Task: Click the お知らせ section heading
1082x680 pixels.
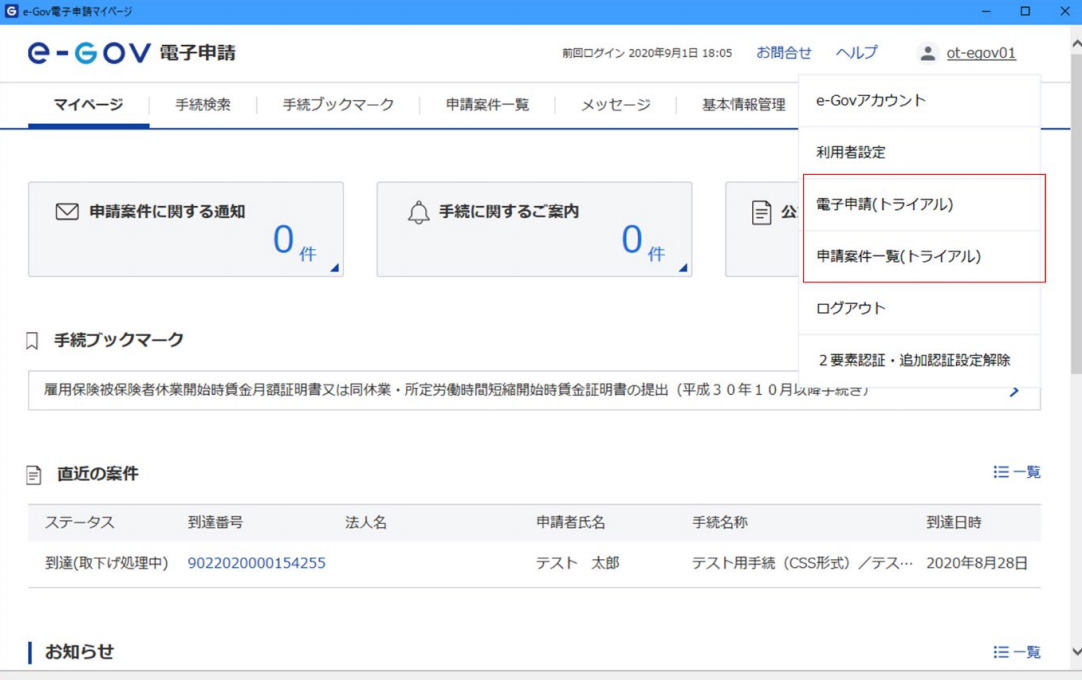Action: [x=79, y=652]
